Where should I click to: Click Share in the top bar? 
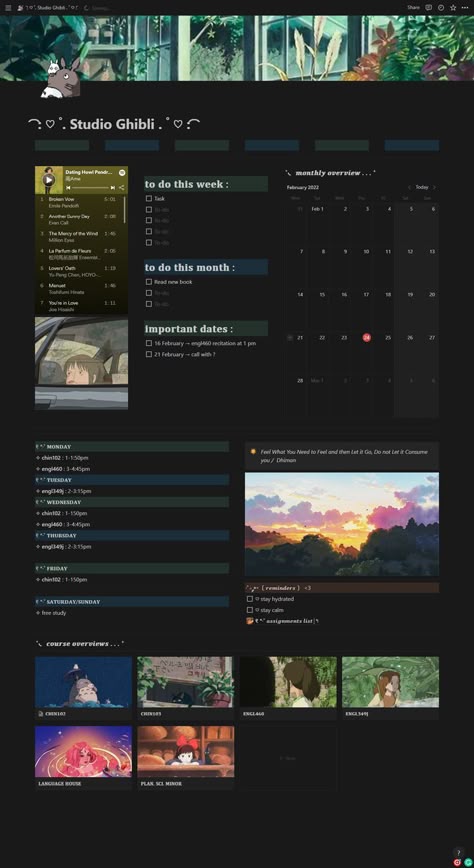point(413,8)
